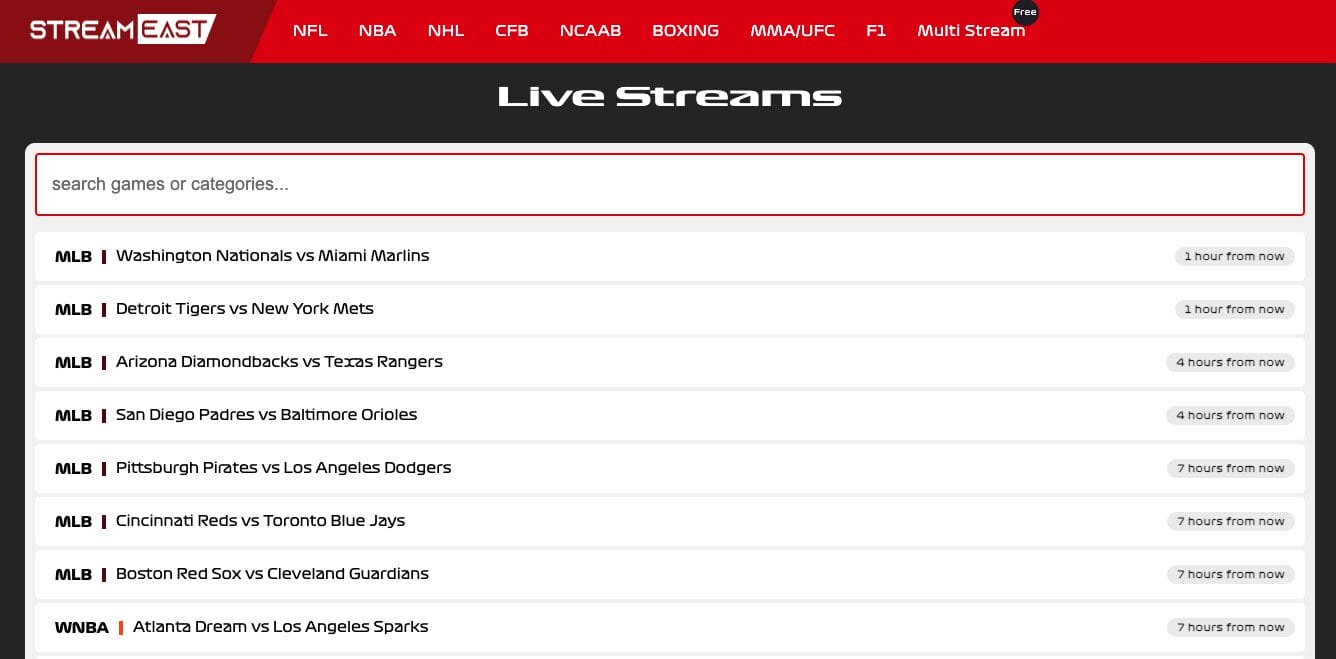The width and height of the screenshot is (1336, 659).
Task: Open the BOXING category
Action: click(x=685, y=30)
